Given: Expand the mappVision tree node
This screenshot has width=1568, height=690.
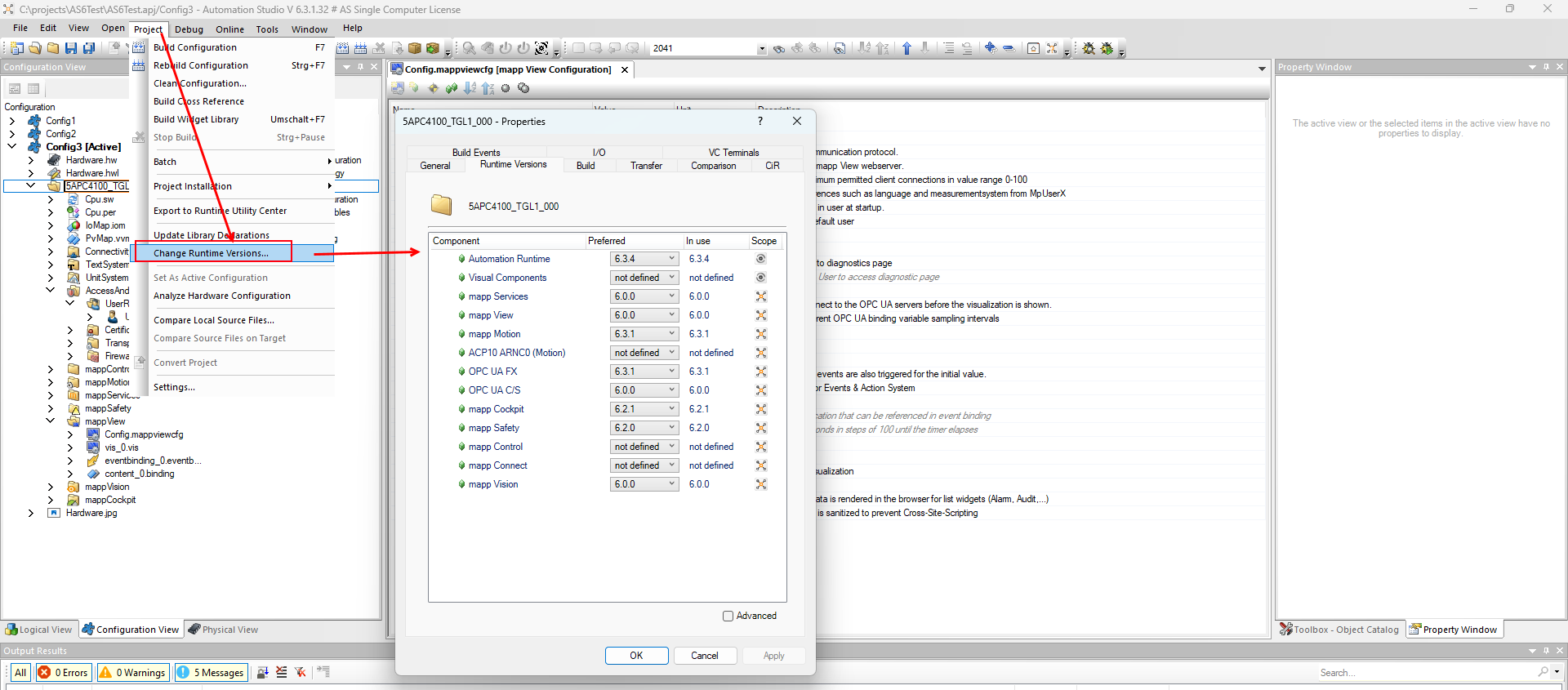Looking at the screenshot, I should (x=51, y=487).
